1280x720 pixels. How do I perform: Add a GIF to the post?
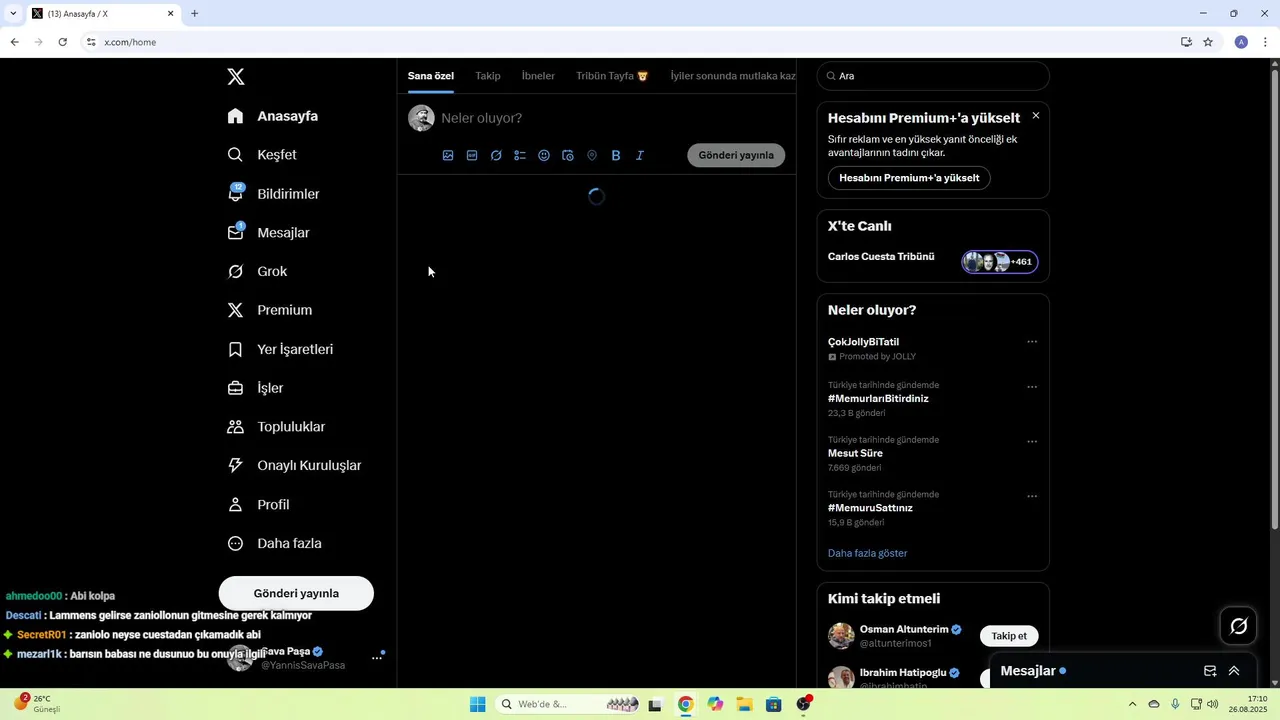[472, 156]
